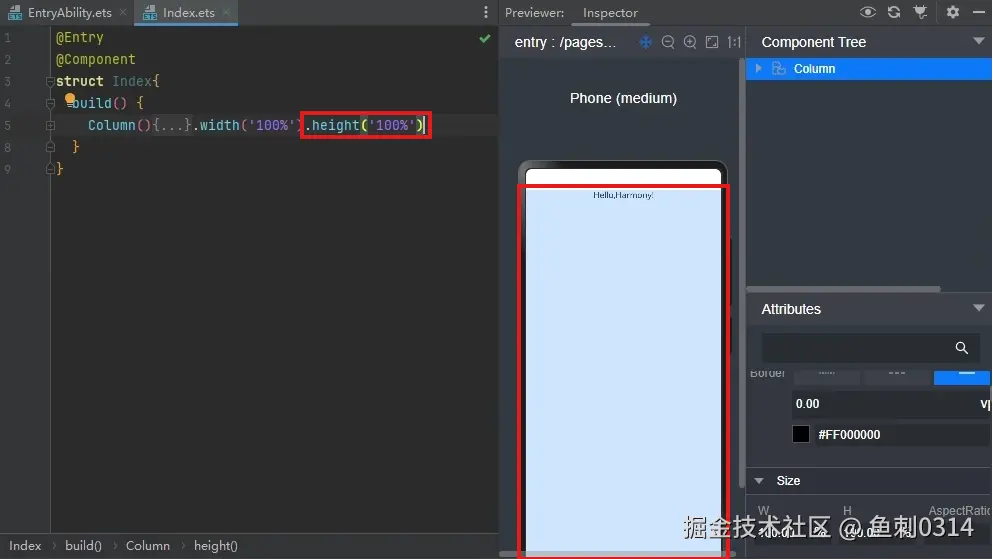Click the struct Index declaration text
This screenshot has width=992, height=559.
click(107, 82)
